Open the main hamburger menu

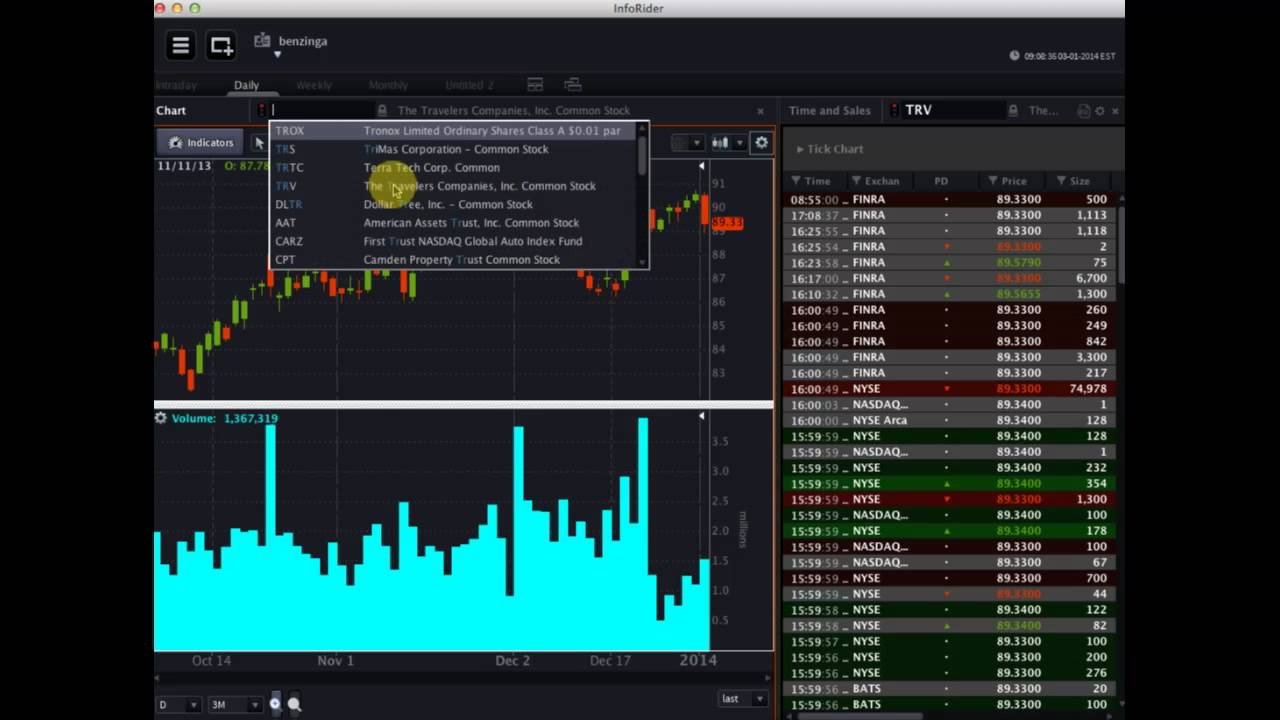tap(181, 45)
